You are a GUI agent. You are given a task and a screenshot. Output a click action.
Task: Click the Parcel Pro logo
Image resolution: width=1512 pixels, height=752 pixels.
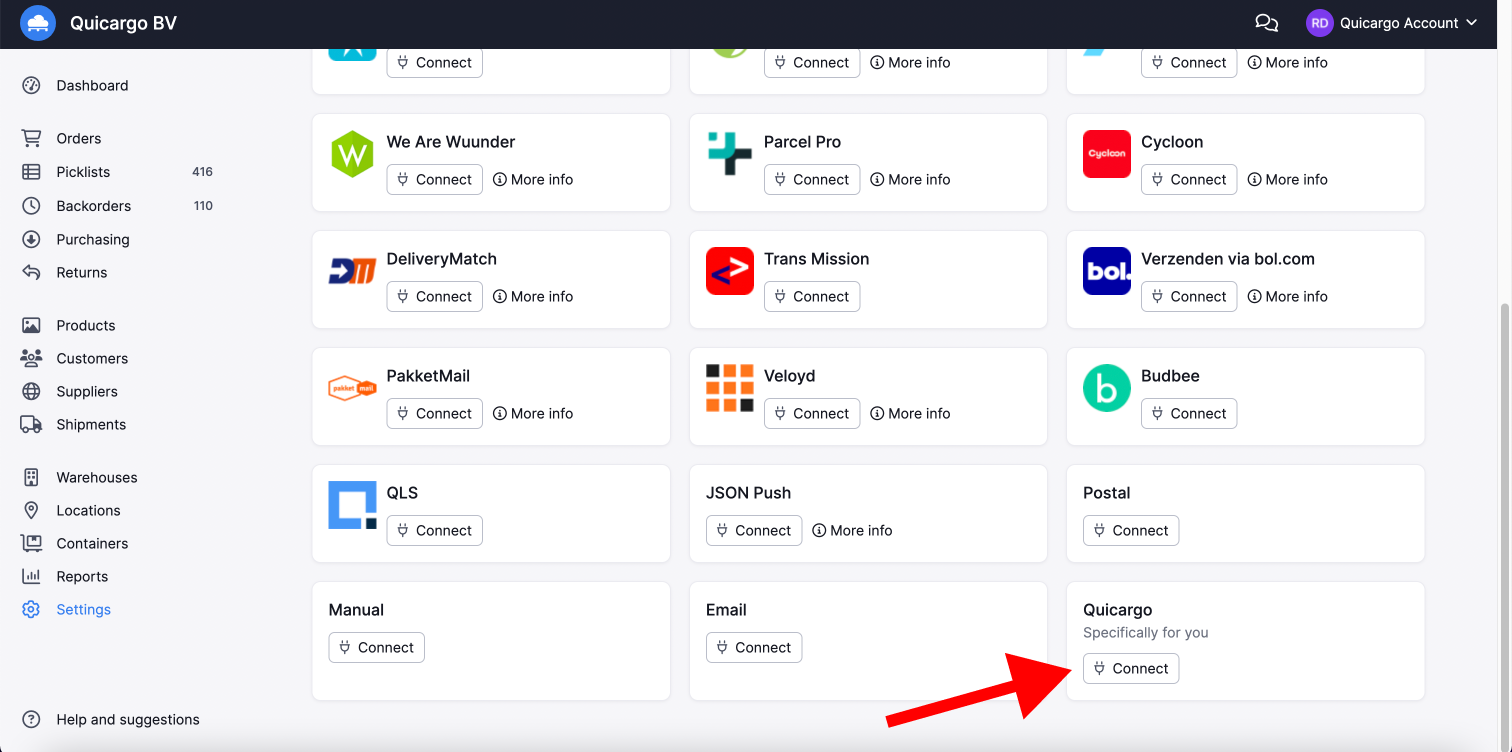(x=730, y=154)
